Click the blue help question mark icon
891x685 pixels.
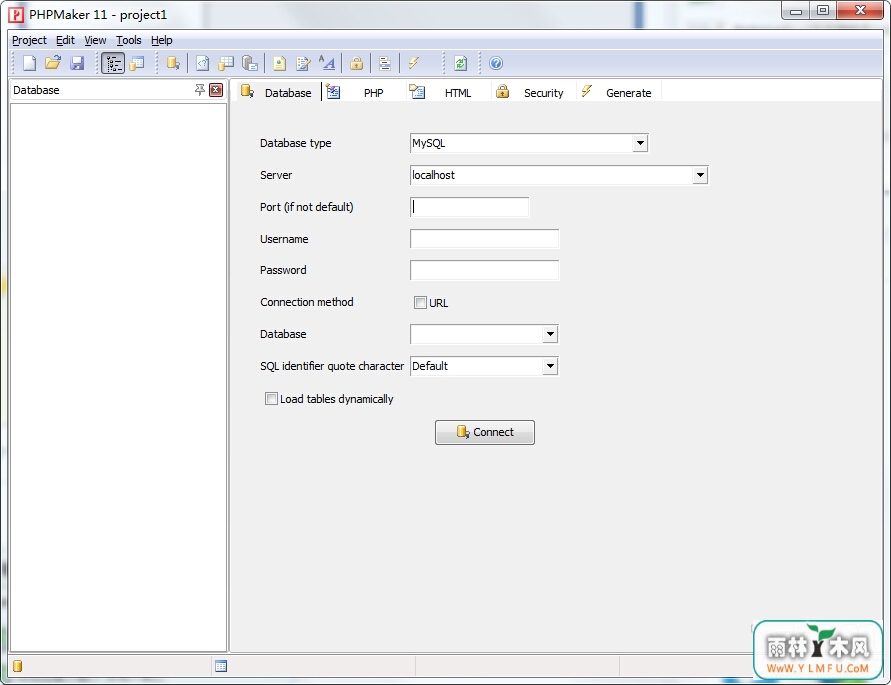coord(496,63)
